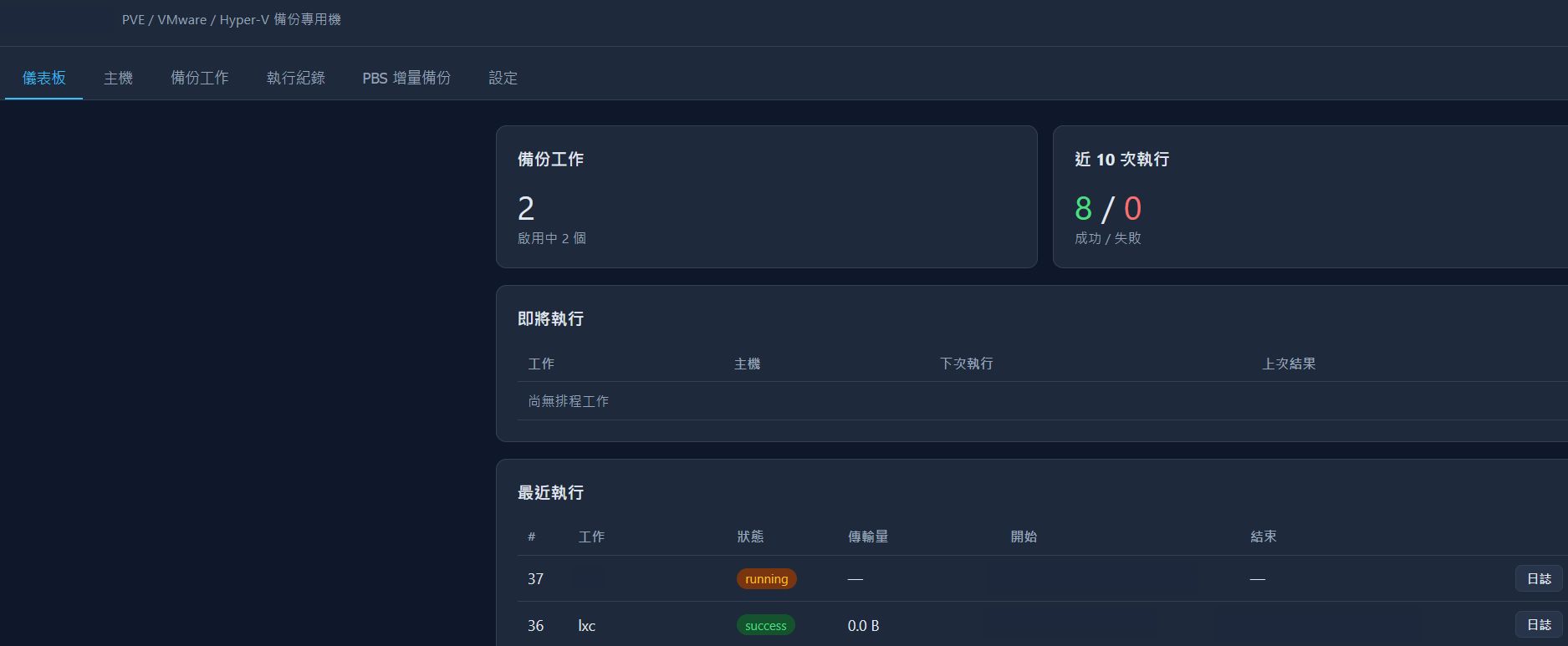Click the 備份工作 count card

(x=766, y=196)
